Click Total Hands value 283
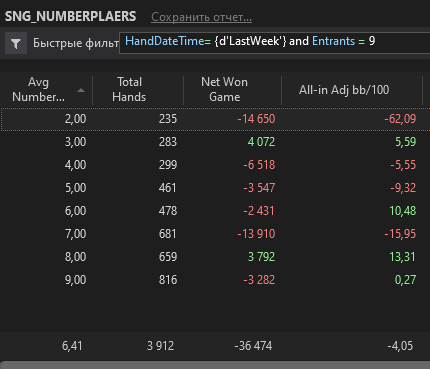The image size is (430, 369). coord(168,142)
